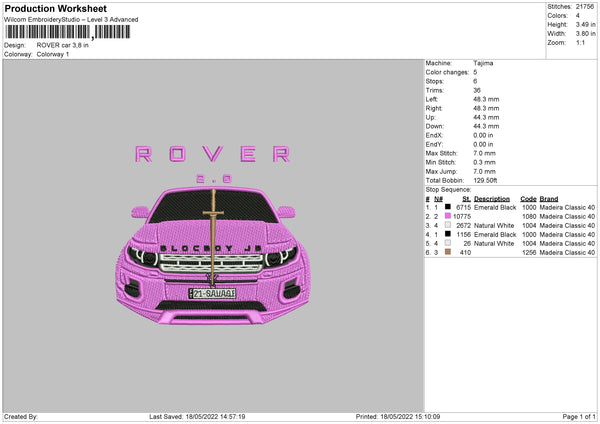Click stitch count 10775 in stop row 2
Viewport: 600px width, 424px height.
462,217
